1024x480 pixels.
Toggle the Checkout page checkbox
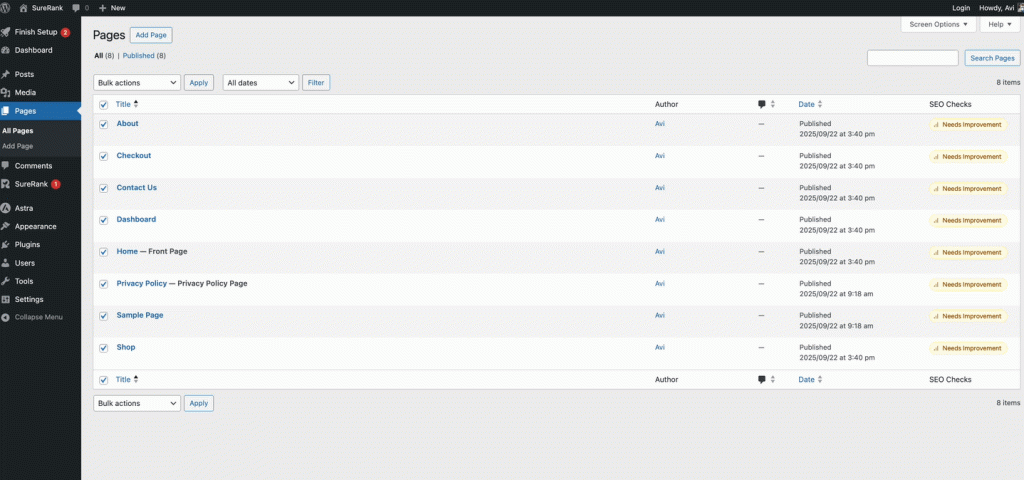pyautogui.click(x=104, y=156)
